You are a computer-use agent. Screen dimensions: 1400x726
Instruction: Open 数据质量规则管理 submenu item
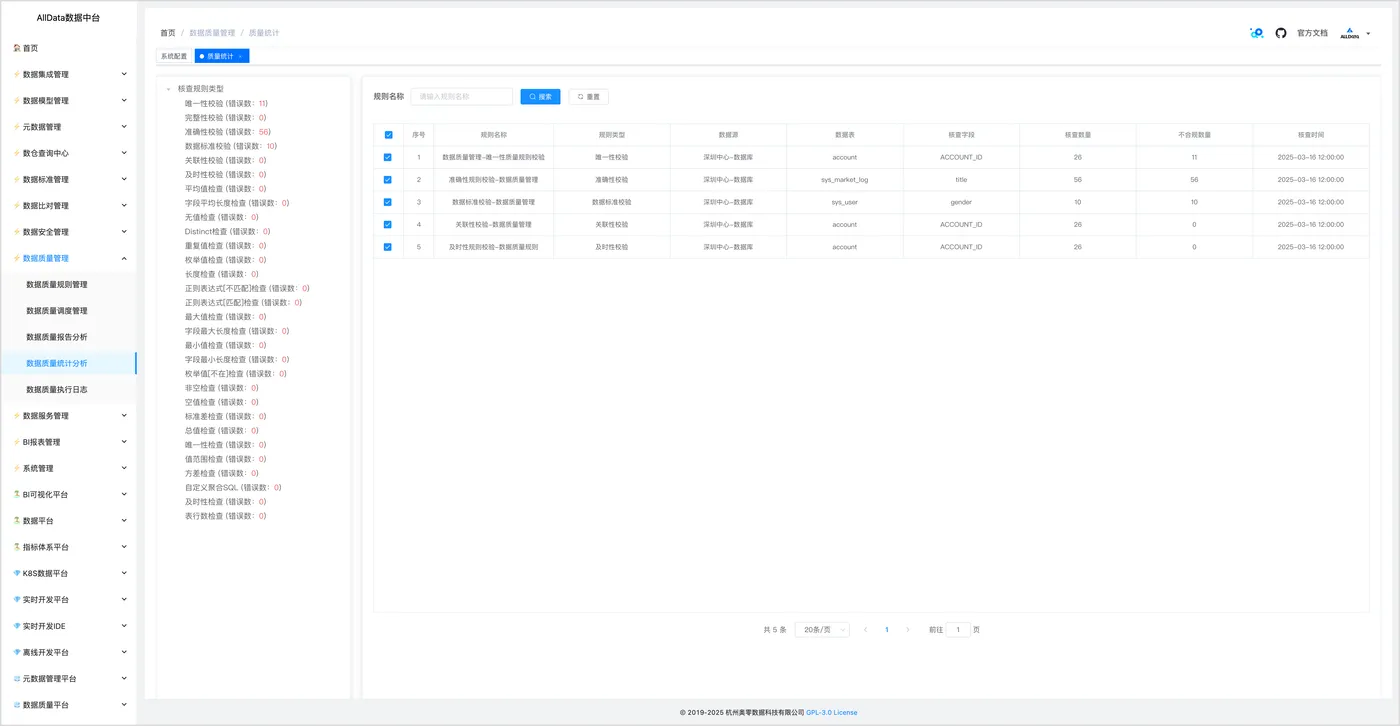[57, 285]
